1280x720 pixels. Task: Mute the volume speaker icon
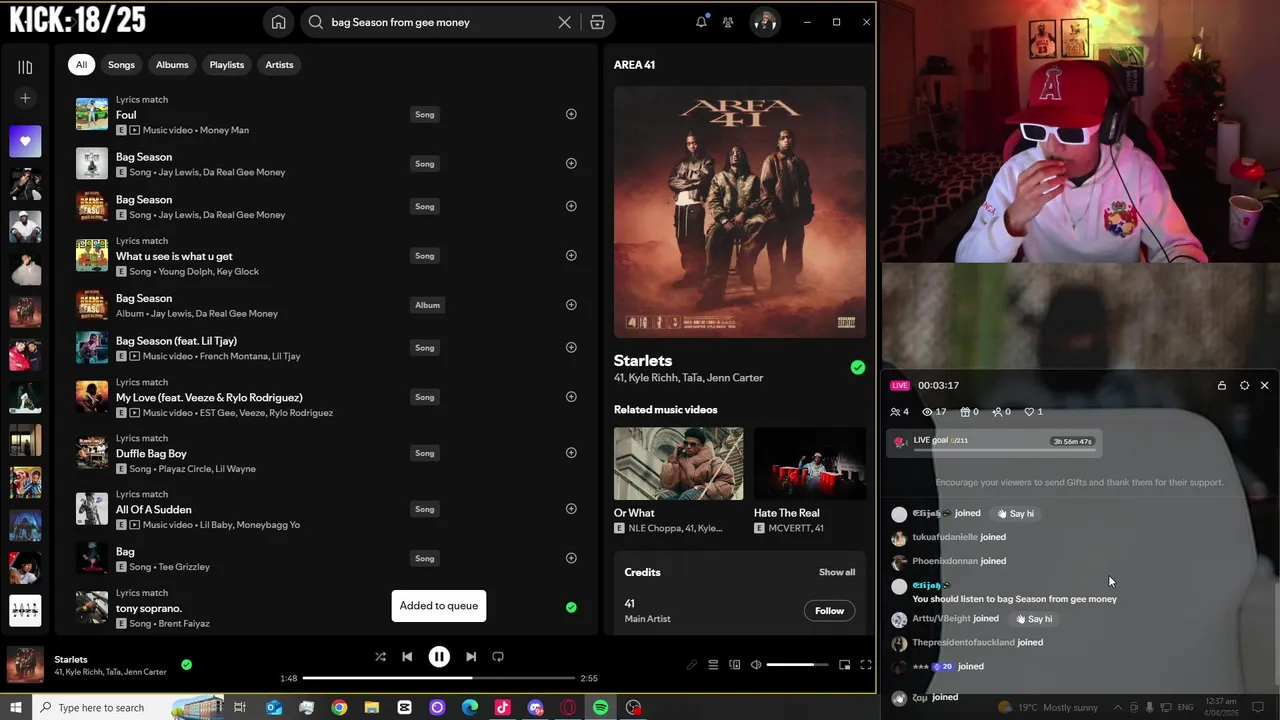tap(756, 665)
